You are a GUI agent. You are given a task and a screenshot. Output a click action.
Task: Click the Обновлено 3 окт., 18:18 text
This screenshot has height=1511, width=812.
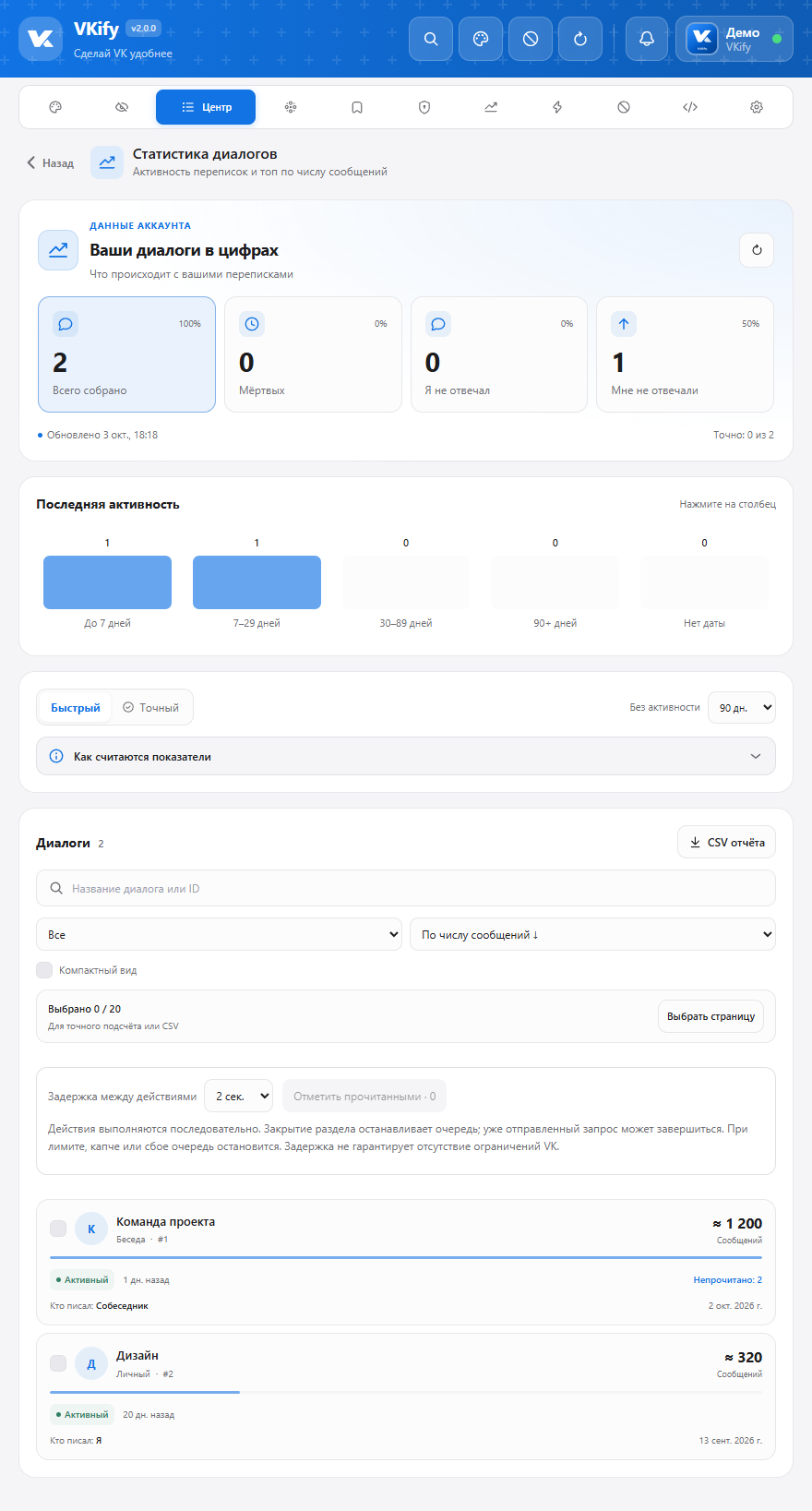click(102, 435)
